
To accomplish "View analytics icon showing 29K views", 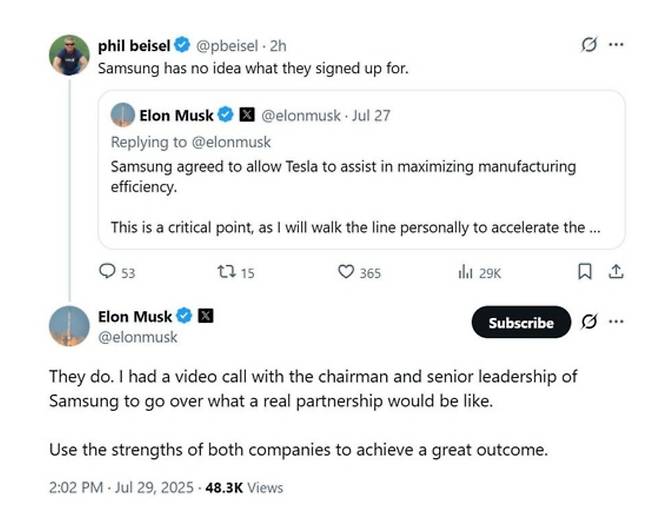I will pyautogui.click(x=465, y=272).
